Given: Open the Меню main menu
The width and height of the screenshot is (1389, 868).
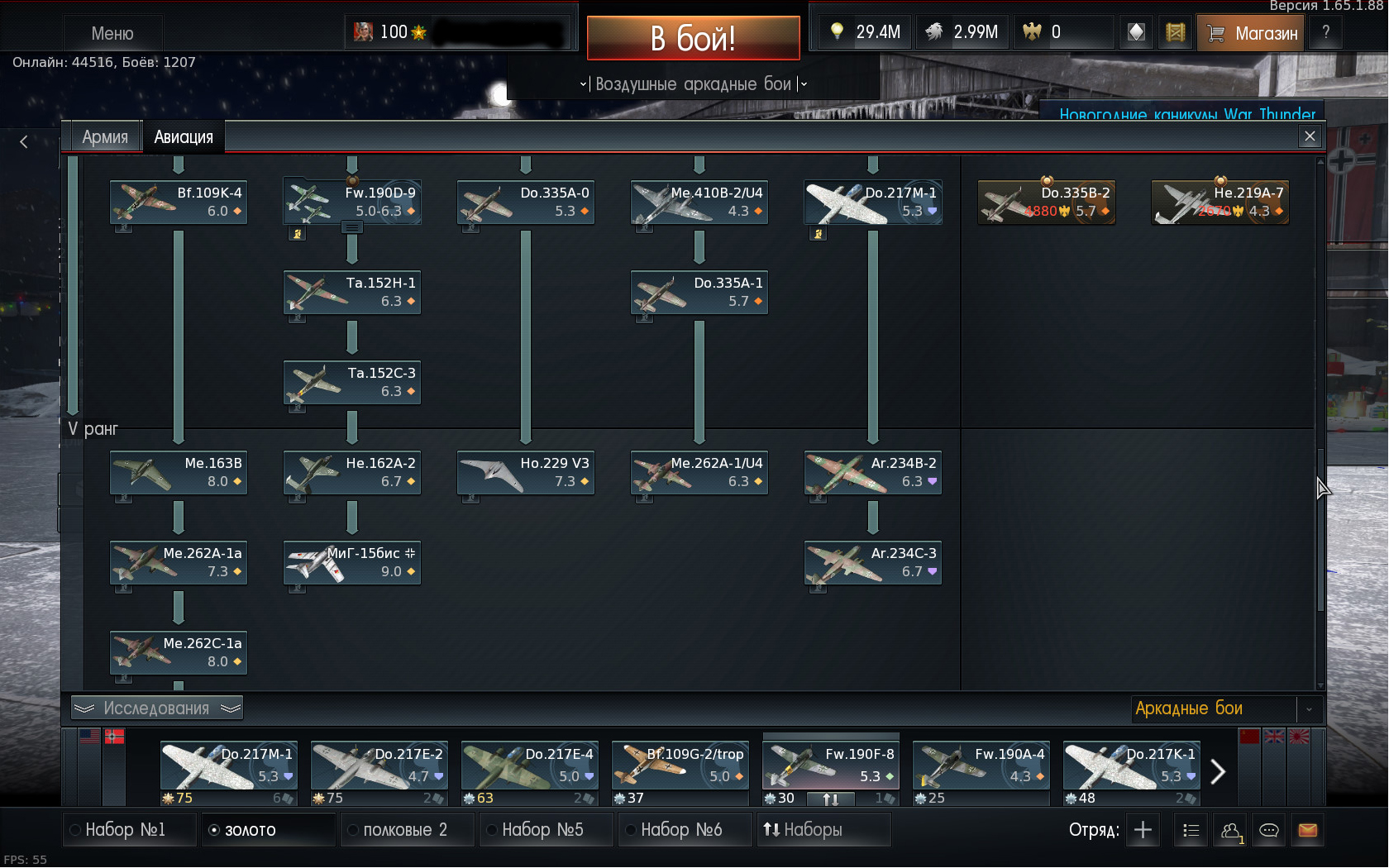Looking at the screenshot, I should click(112, 34).
